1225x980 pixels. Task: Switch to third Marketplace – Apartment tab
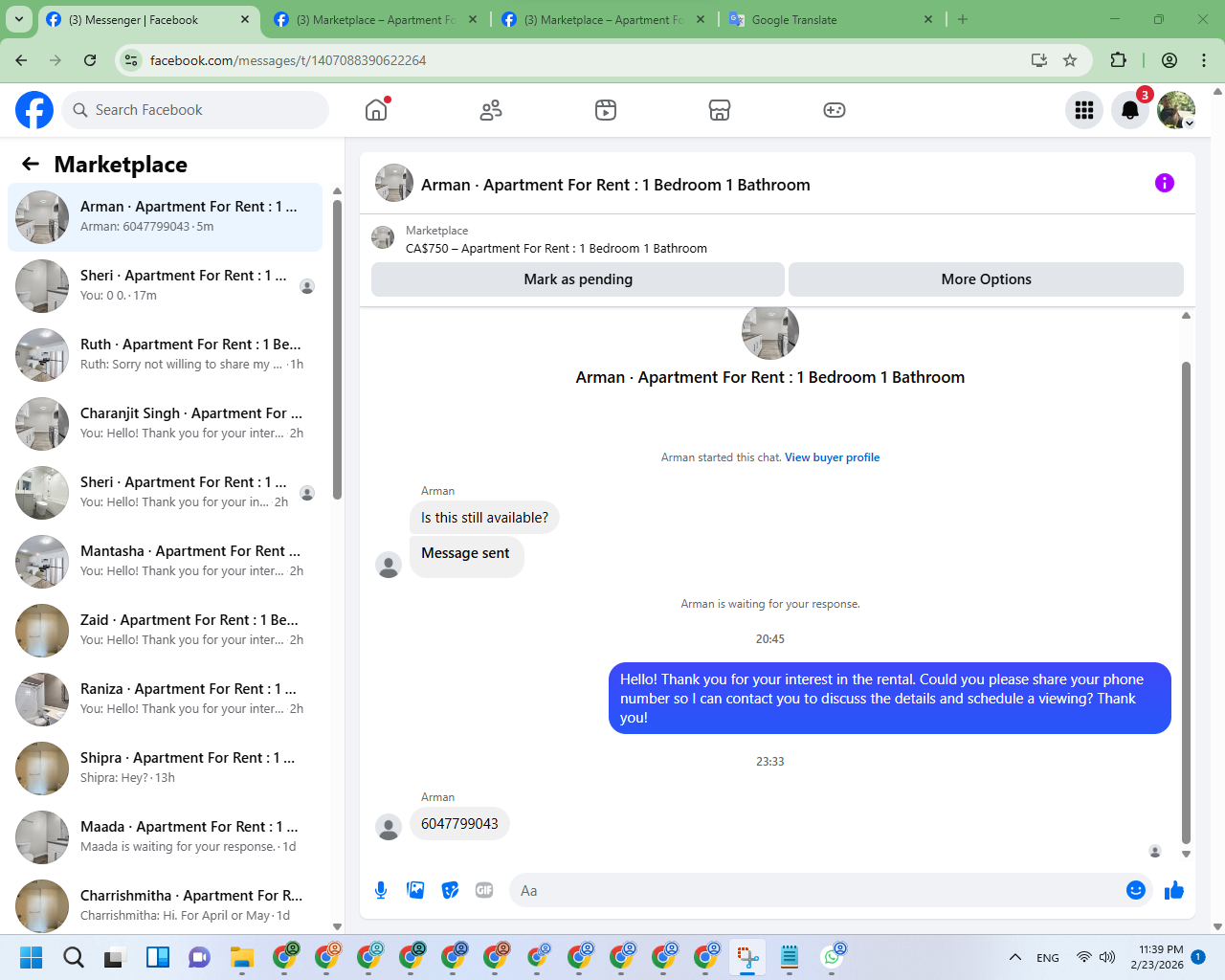(x=603, y=19)
